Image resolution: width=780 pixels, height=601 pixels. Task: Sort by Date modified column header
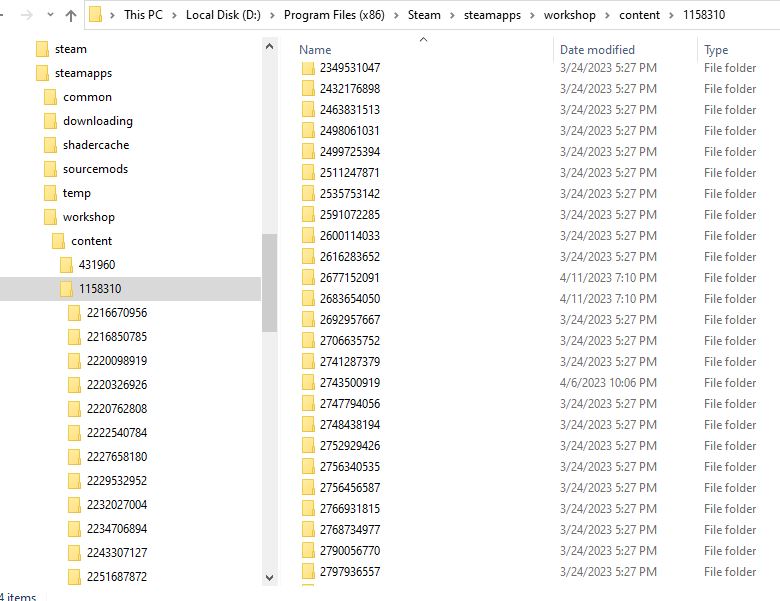pyautogui.click(x=597, y=50)
